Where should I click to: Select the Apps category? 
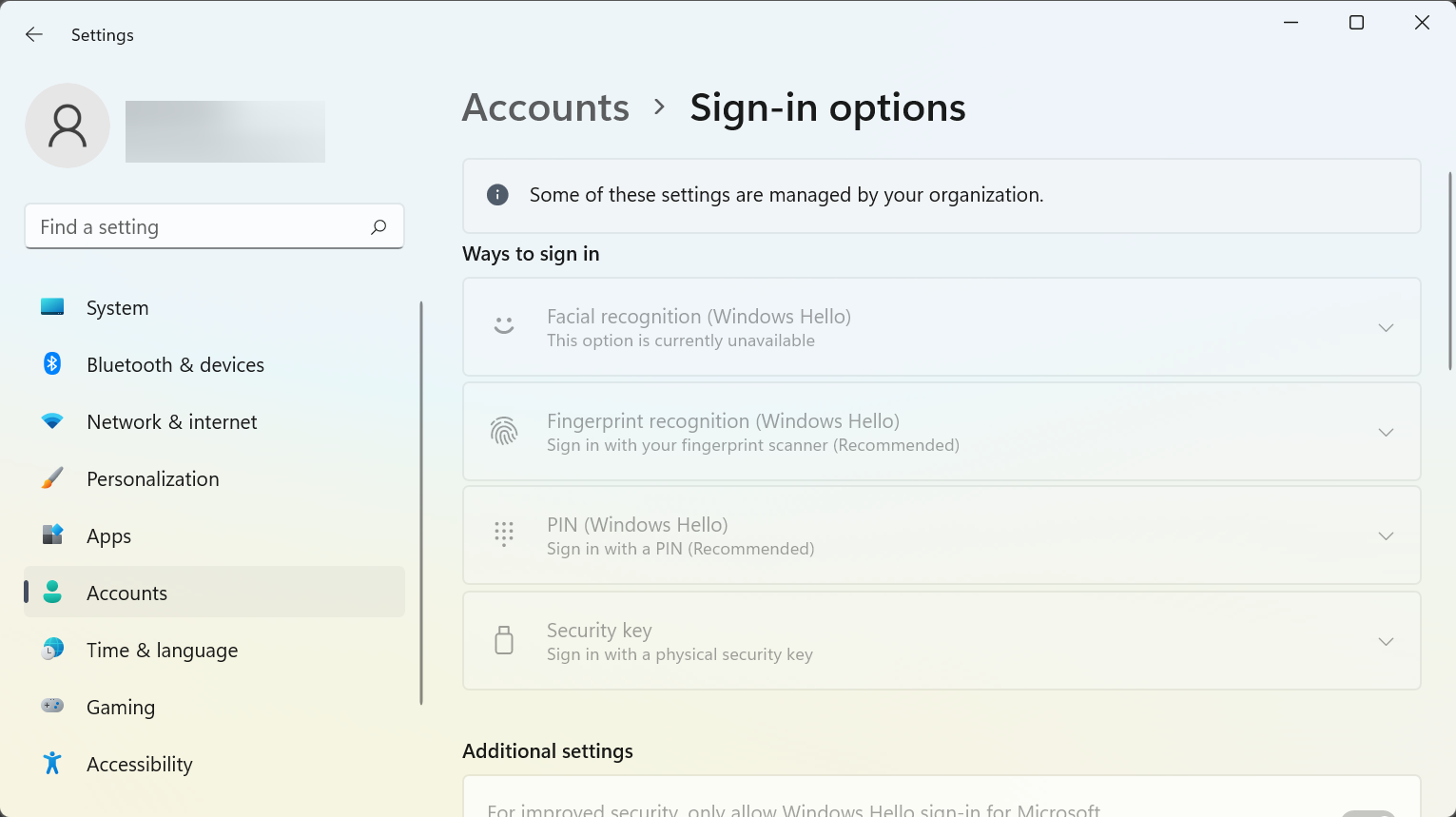click(x=215, y=535)
